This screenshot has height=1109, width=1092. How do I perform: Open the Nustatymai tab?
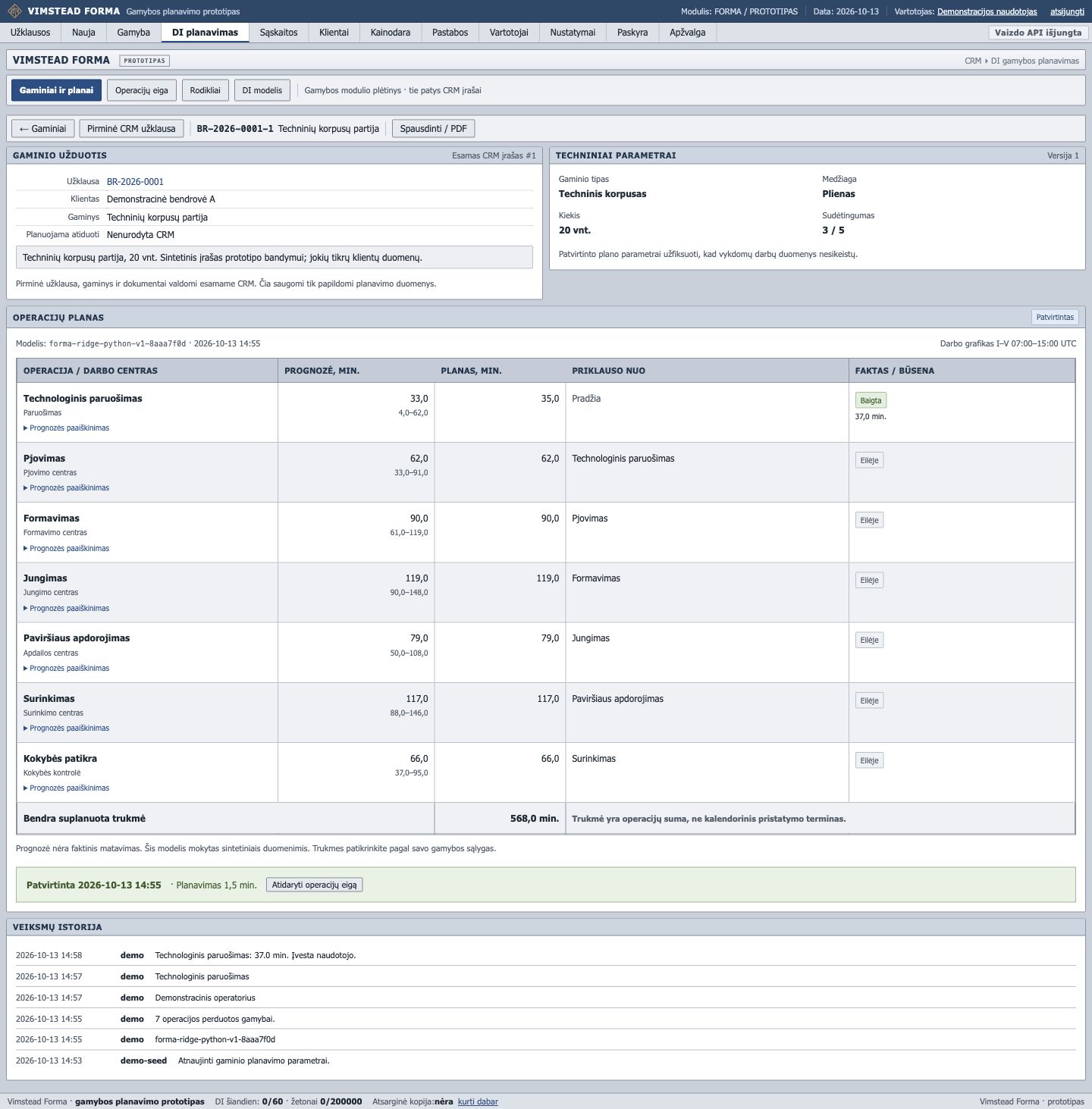pos(573,33)
